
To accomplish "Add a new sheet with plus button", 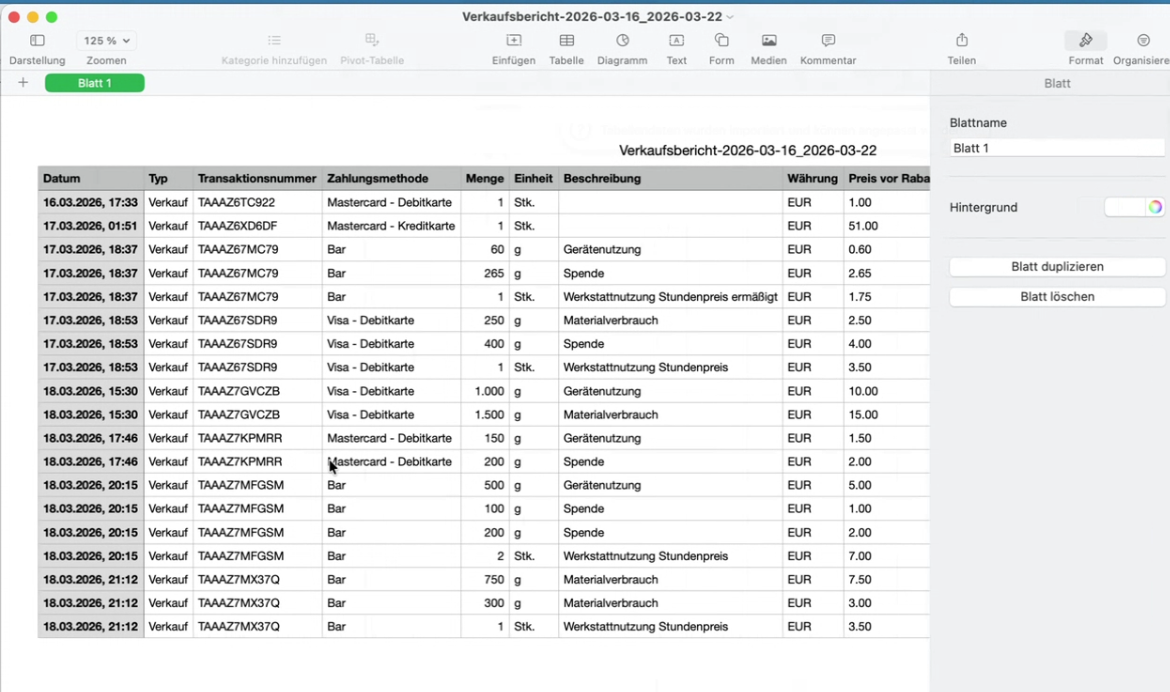I will click(x=23, y=83).
